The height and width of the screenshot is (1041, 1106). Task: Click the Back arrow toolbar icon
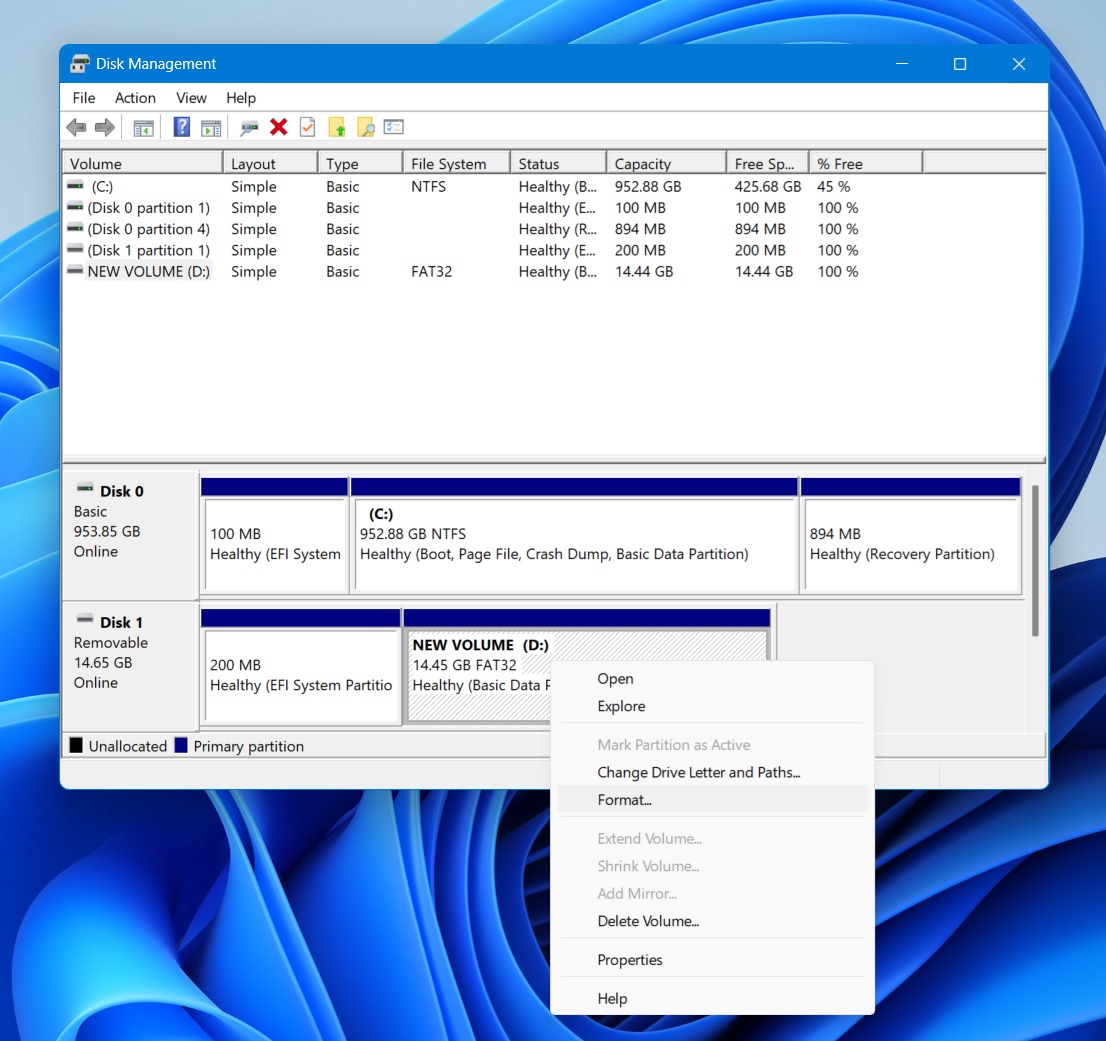click(76, 128)
